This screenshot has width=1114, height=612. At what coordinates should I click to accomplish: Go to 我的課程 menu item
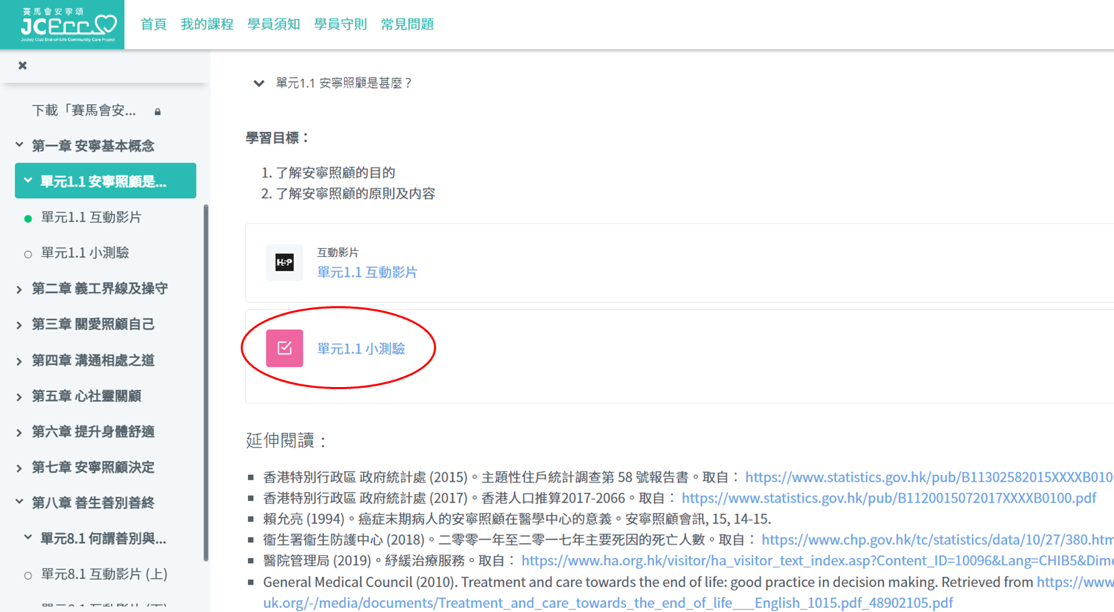[x=207, y=24]
